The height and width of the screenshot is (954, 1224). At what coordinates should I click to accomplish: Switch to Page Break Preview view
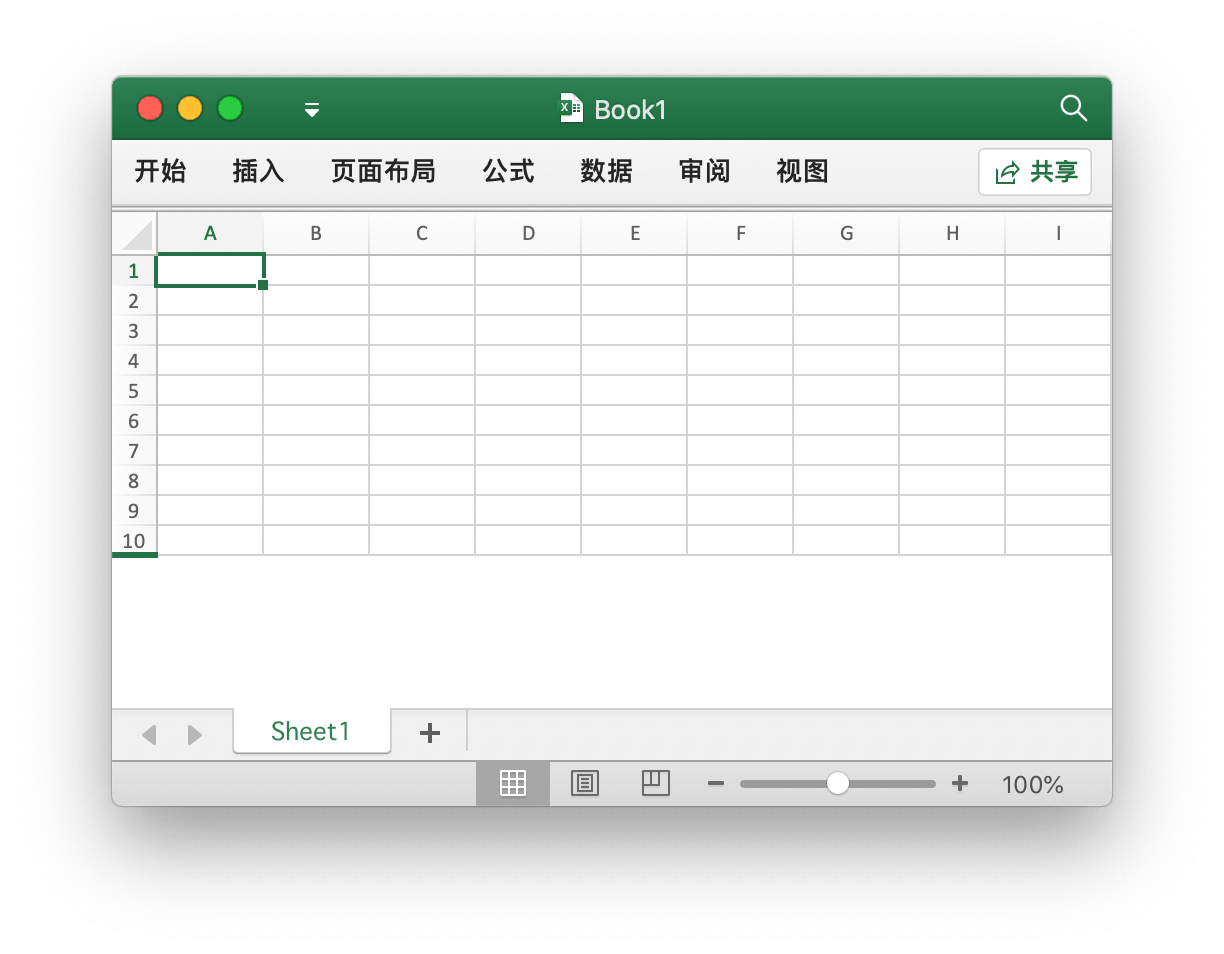point(655,783)
